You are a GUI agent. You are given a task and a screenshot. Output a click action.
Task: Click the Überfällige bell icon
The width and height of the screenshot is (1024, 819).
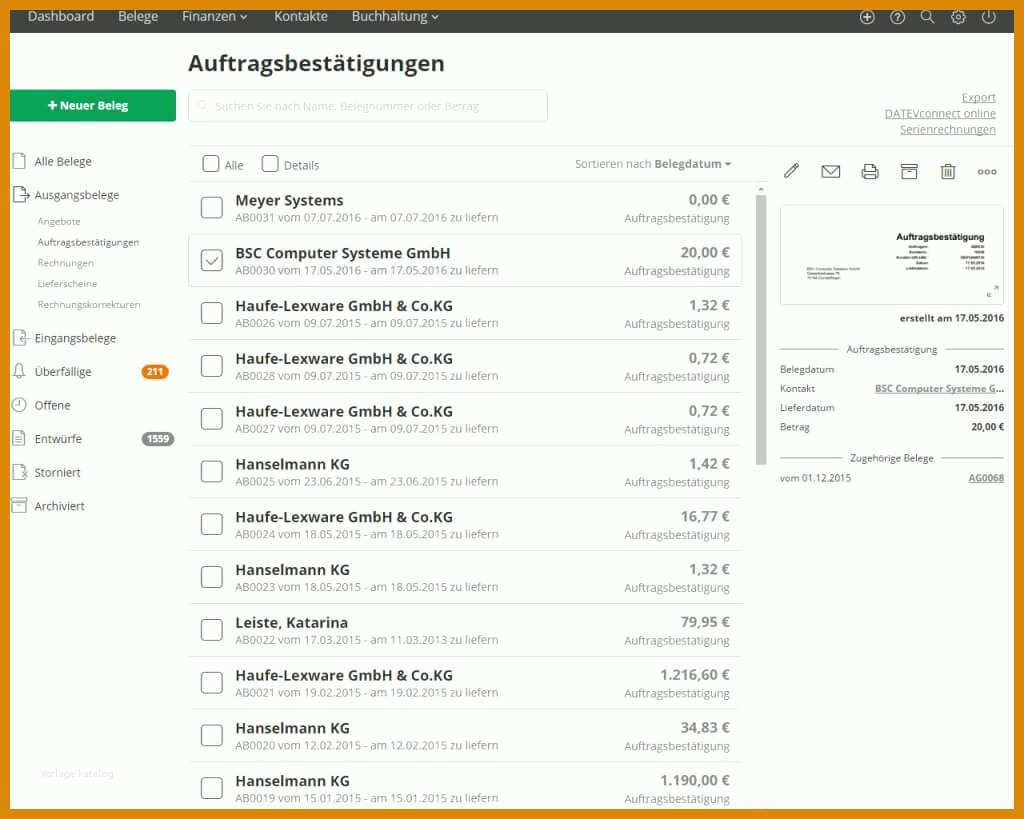point(20,371)
